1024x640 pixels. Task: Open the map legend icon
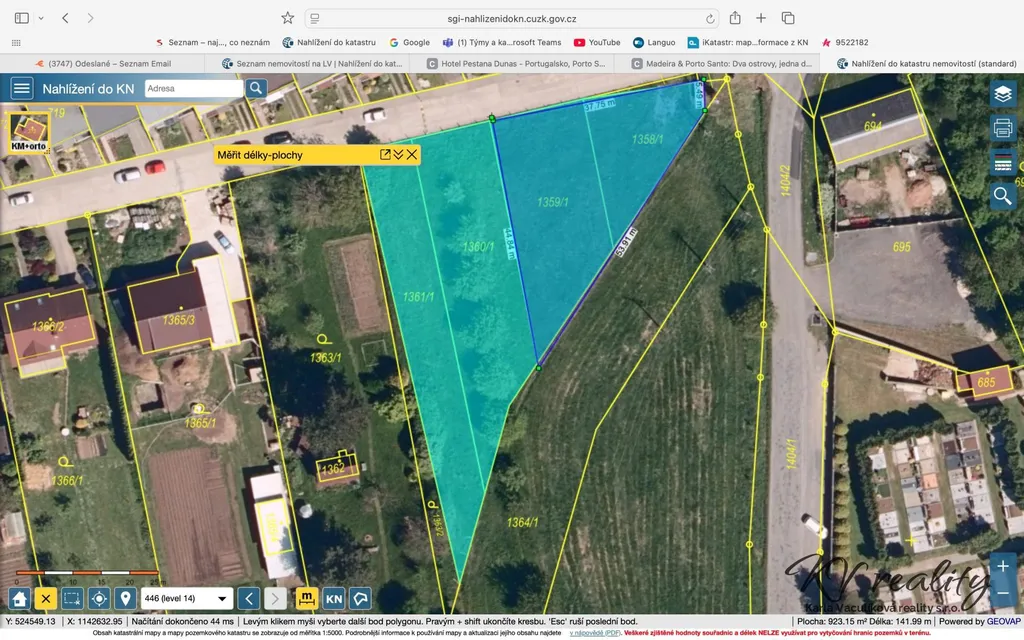1002,162
